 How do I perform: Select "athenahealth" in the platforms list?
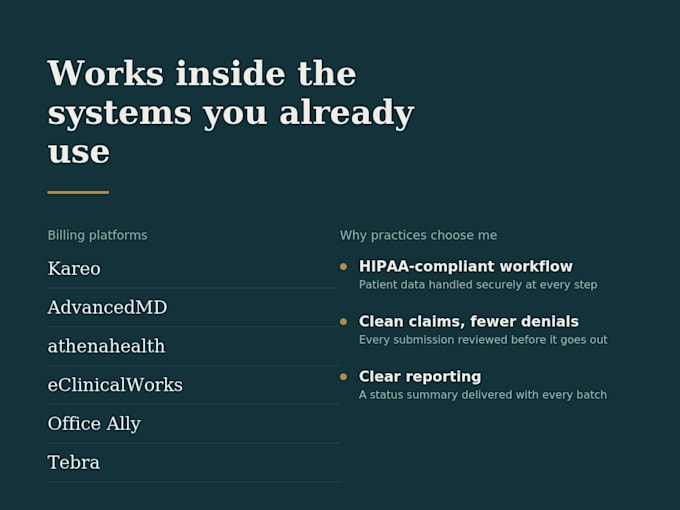107,346
